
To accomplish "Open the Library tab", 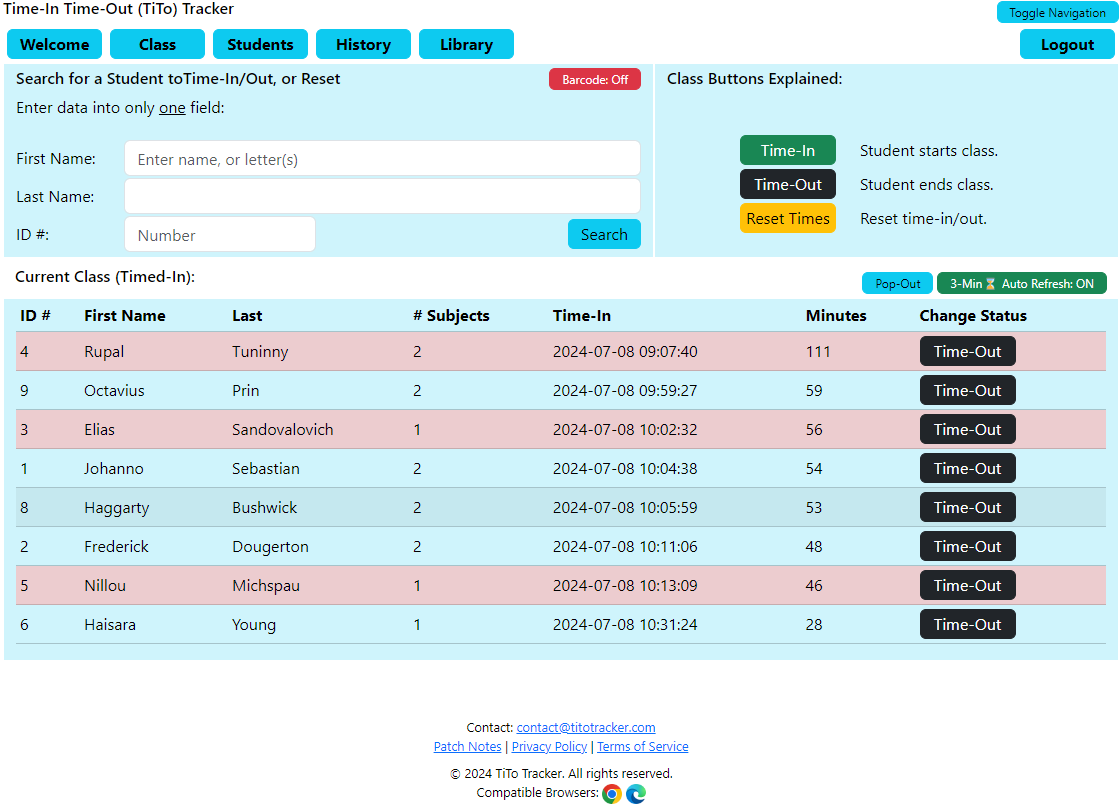I will click(x=466, y=45).
